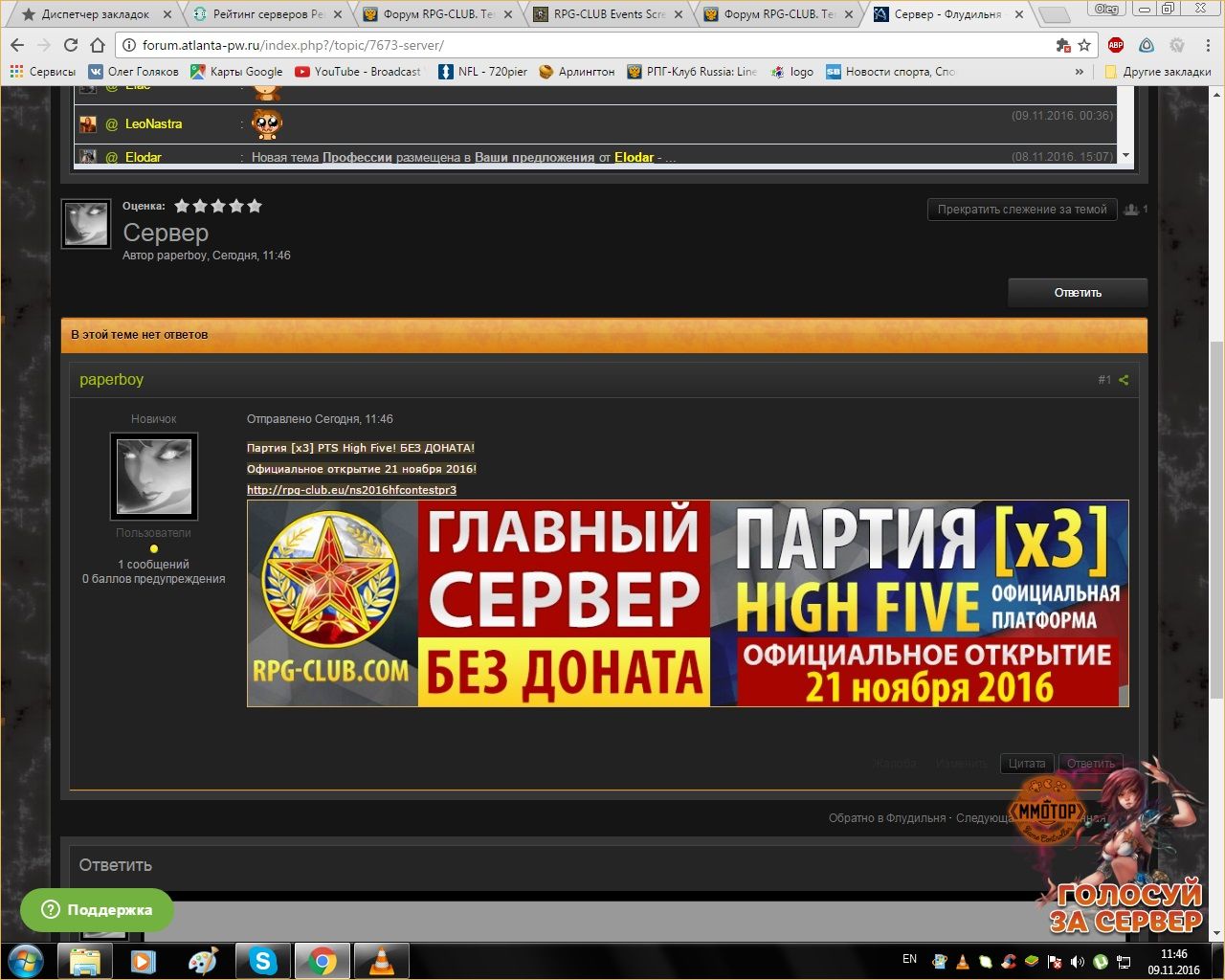Viewport: 1225px width, 980px height.
Task: Click the dark Ответить button above the post
Action: tap(1078, 293)
